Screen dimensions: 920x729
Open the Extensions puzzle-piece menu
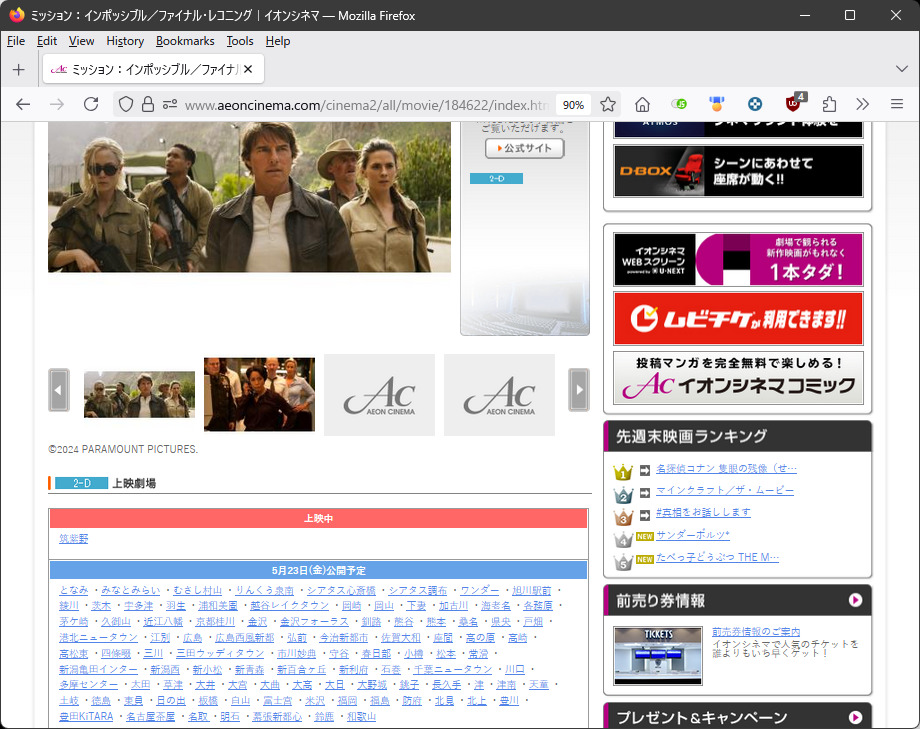(829, 104)
